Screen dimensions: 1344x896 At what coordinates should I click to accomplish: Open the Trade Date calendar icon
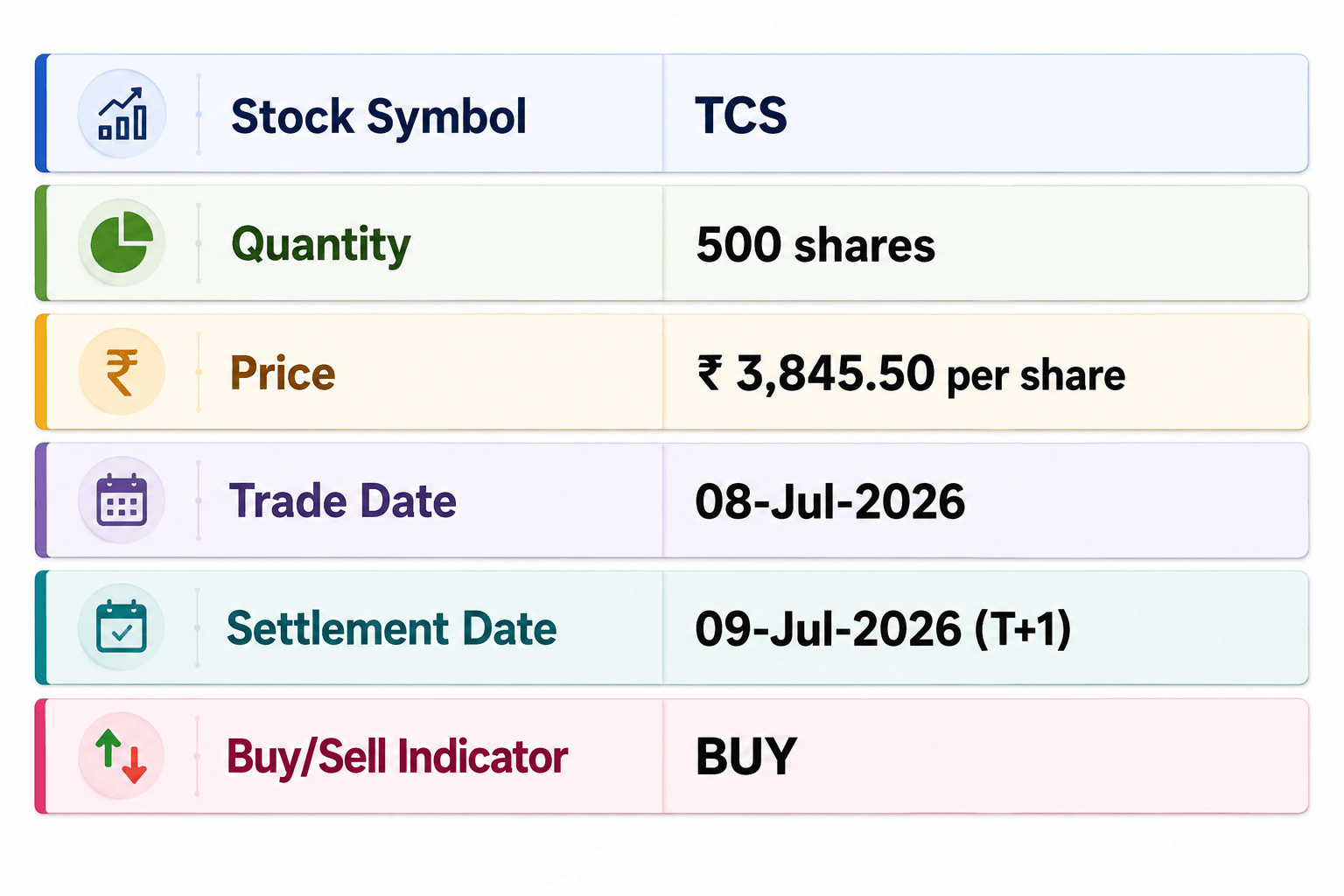point(122,500)
